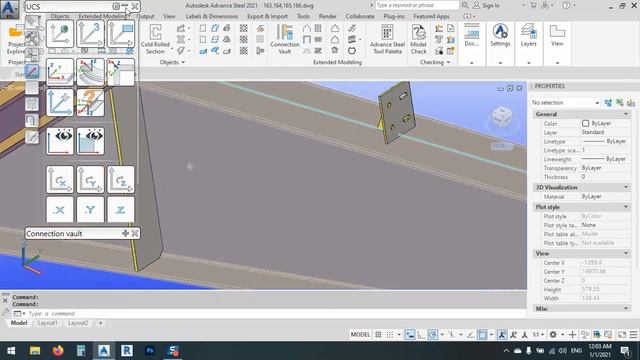
Task: Rotate UCS around Y axis icon
Action: pyautogui.click(x=90, y=180)
